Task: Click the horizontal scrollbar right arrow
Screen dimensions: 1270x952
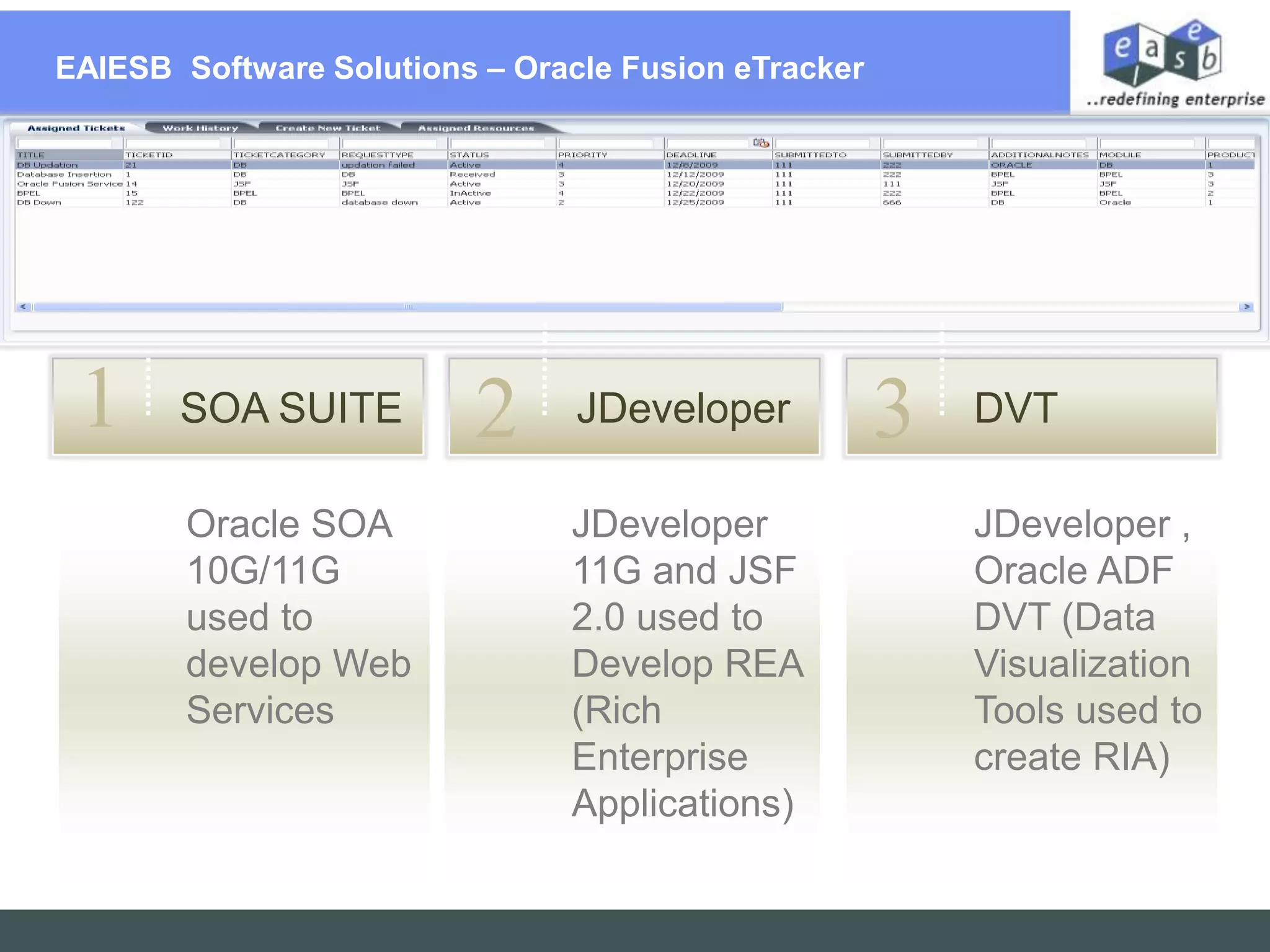Action: (x=1246, y=307)
